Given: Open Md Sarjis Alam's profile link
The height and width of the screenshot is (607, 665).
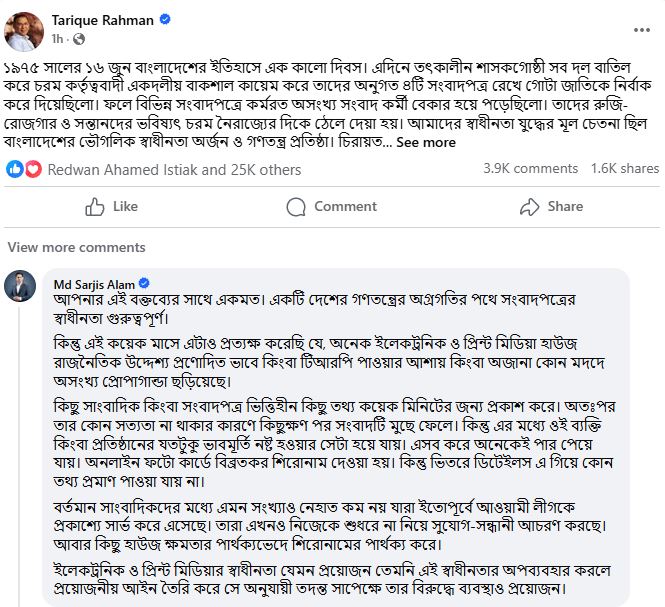Looking at the screenshot, I should coord(94,284).
